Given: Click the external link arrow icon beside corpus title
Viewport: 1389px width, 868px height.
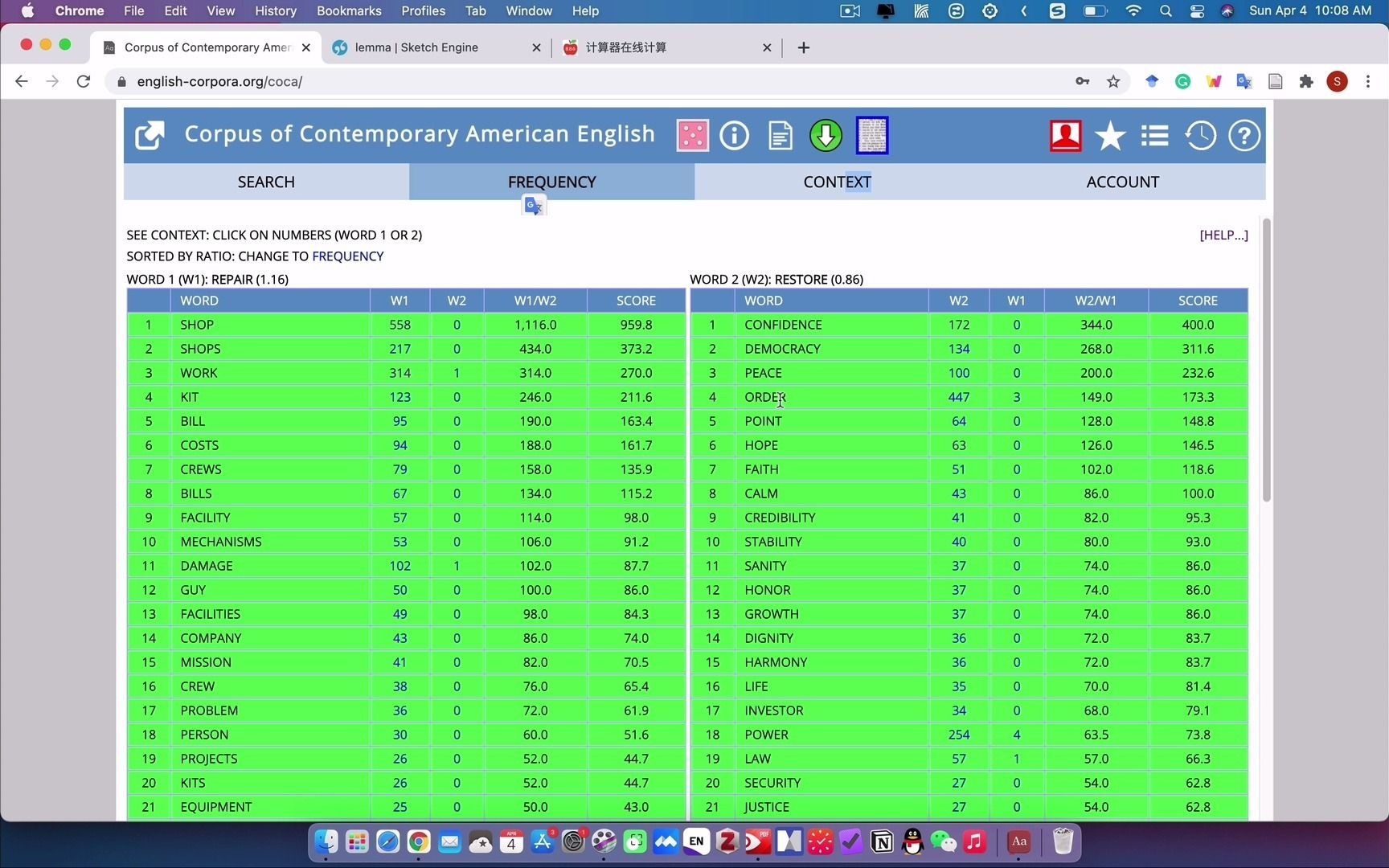Looking at the screenshot, I should [150, 135].
